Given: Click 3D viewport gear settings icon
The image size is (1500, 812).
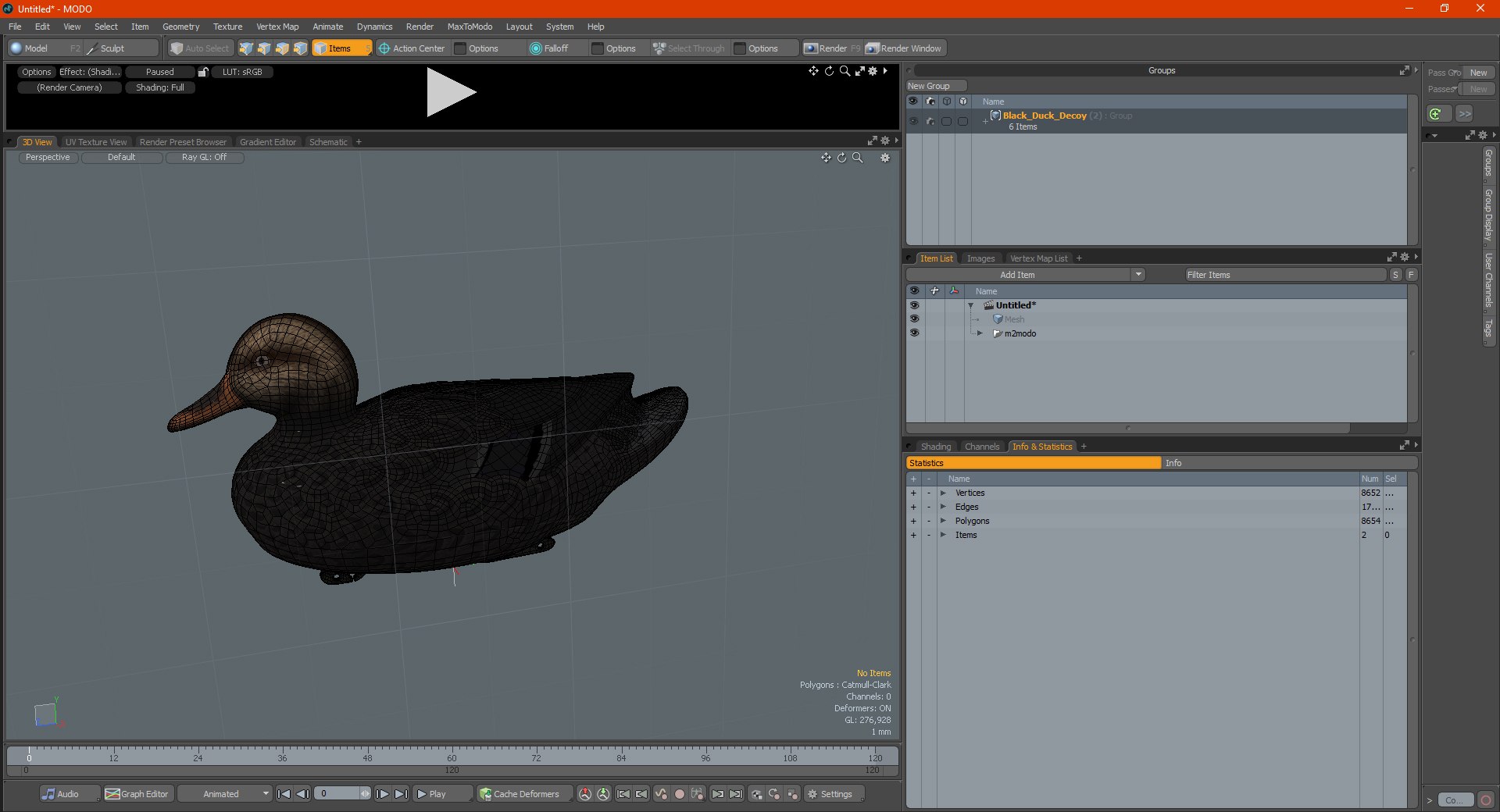Looking at the screenshot, I should tap(885, 158).
